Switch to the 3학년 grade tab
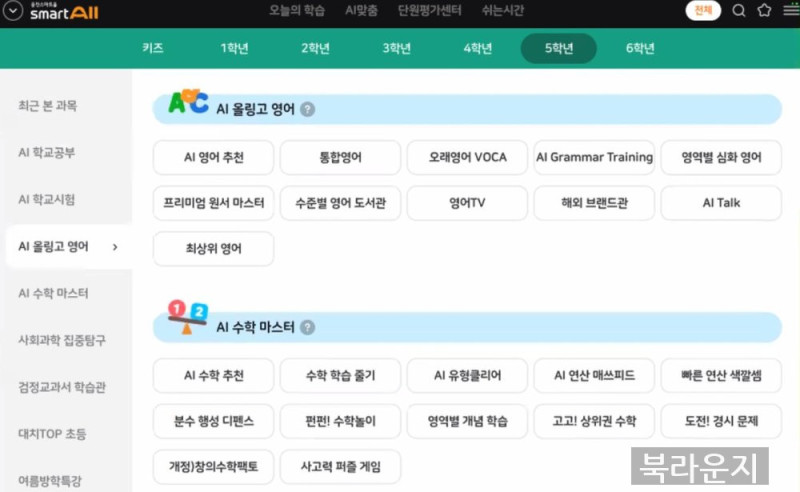The width and height of the screenshot is (800, 492). coord(396,48)
